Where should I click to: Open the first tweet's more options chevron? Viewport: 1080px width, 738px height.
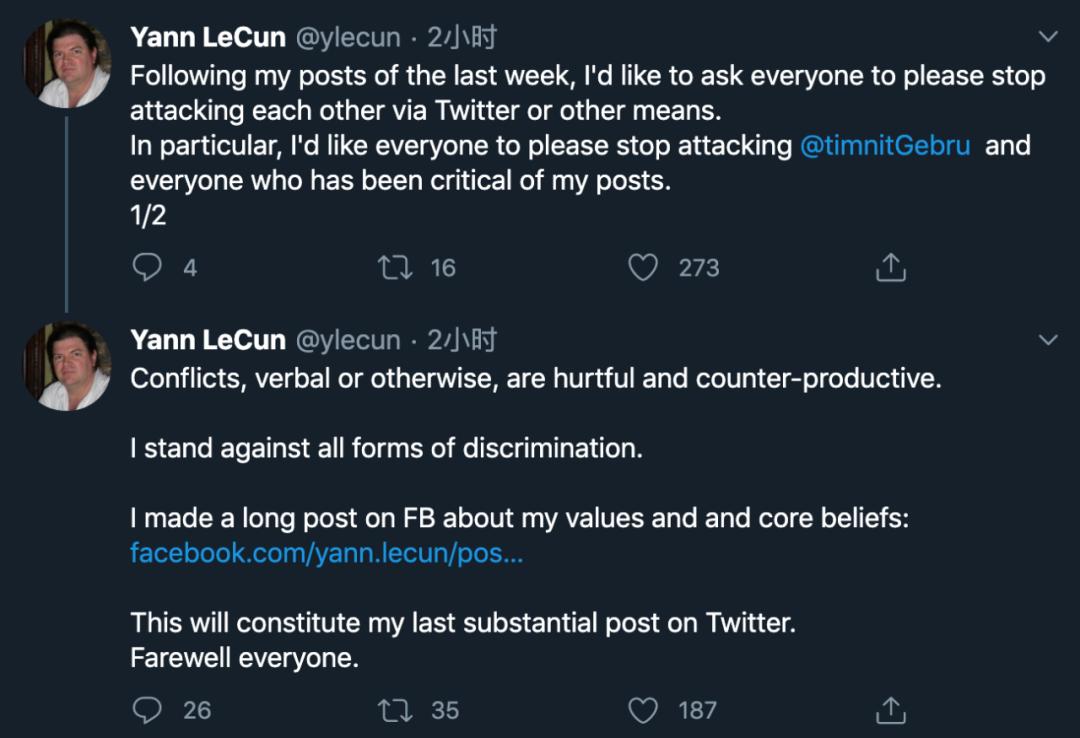pos(1048,38)
